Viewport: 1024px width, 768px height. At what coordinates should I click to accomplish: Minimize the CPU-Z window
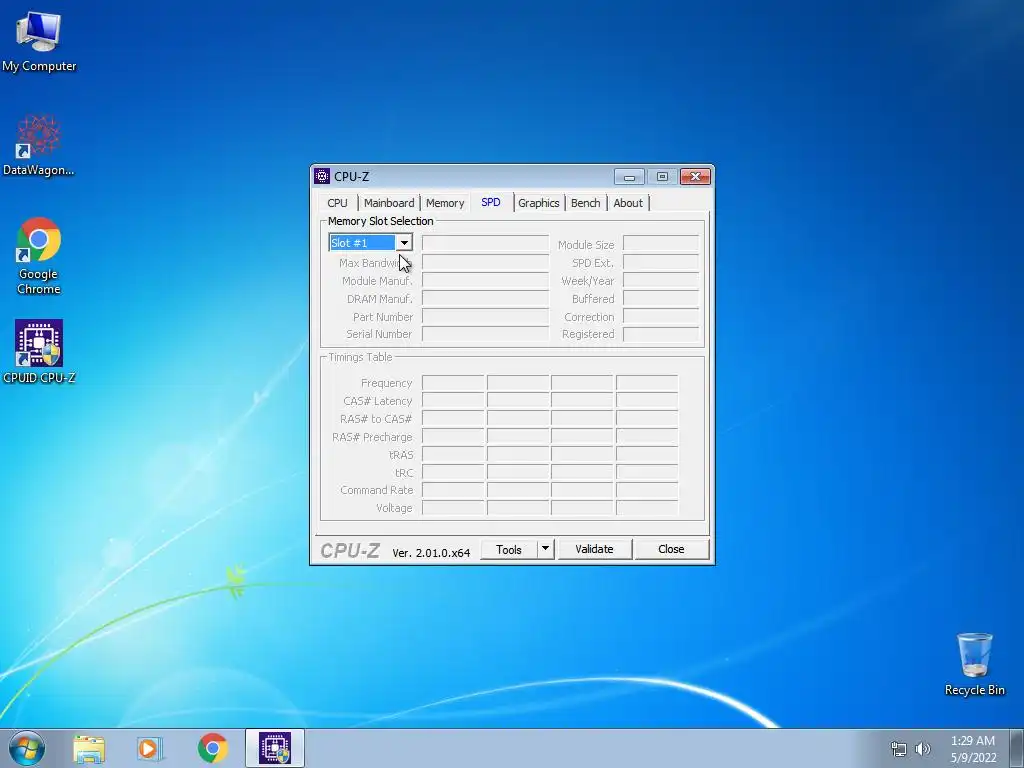click(630, 177)
